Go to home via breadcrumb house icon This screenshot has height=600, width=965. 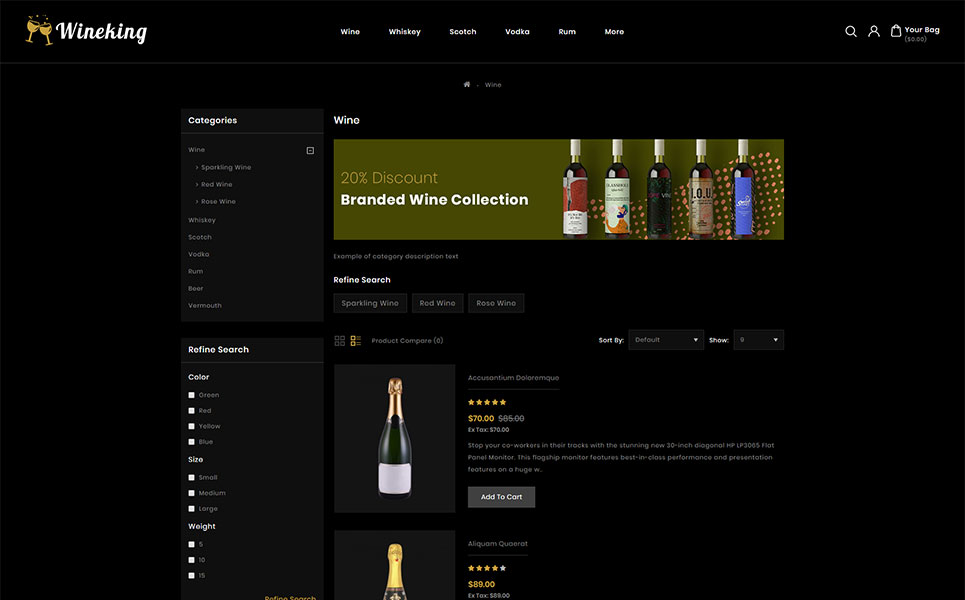pos(466,84)
